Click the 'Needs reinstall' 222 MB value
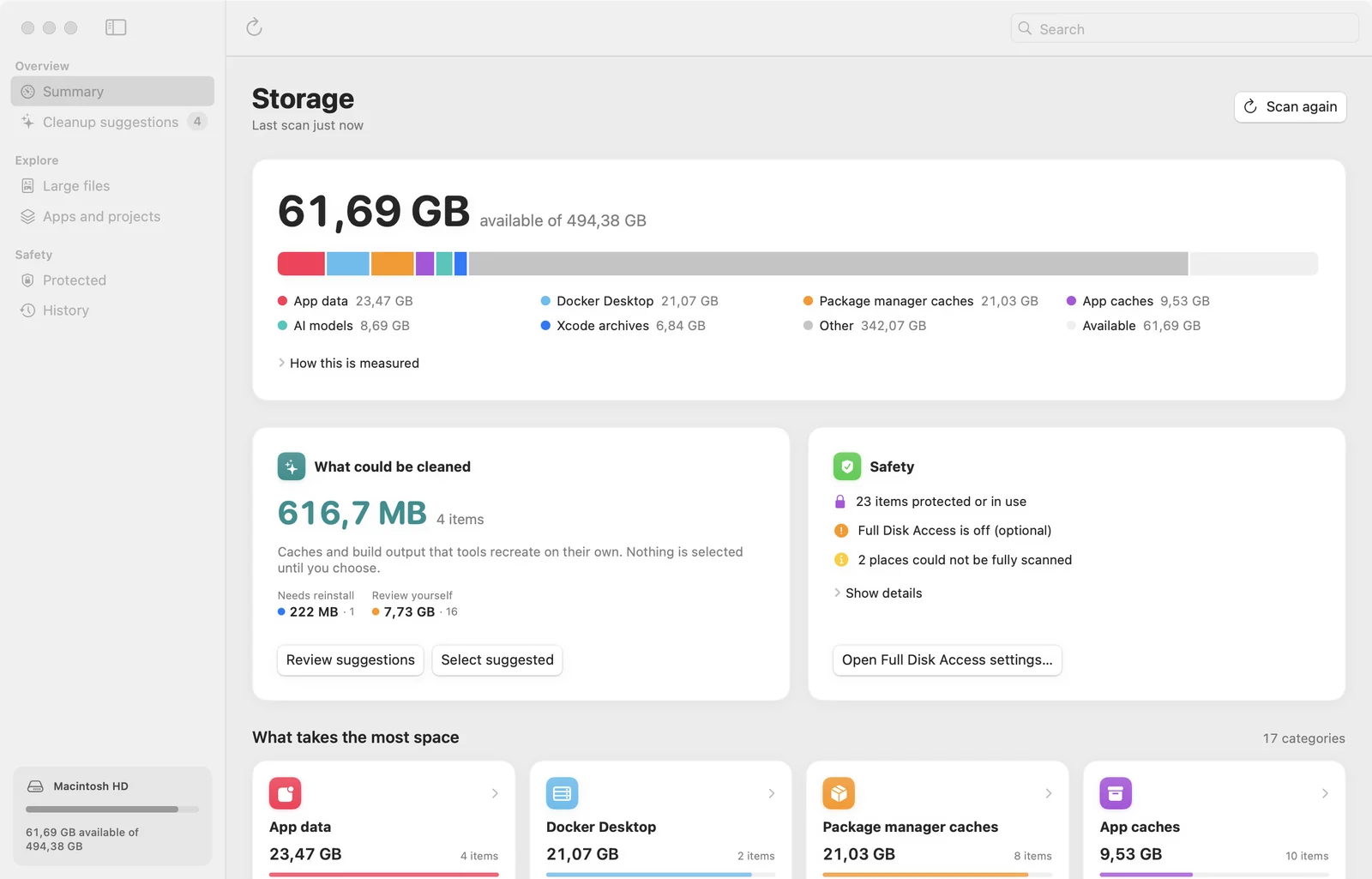 coord(314,612)
